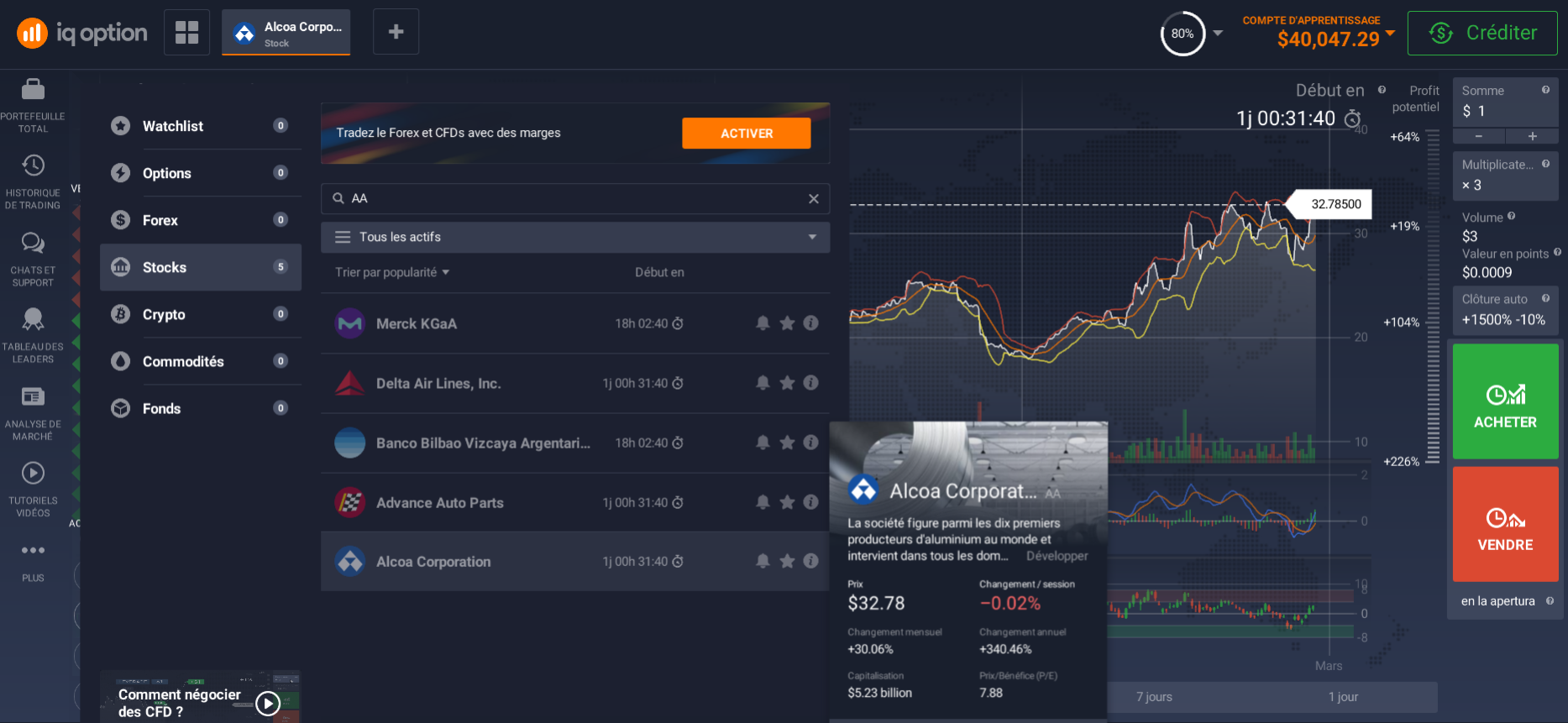Select the 1 jour timeframe

1343,697
